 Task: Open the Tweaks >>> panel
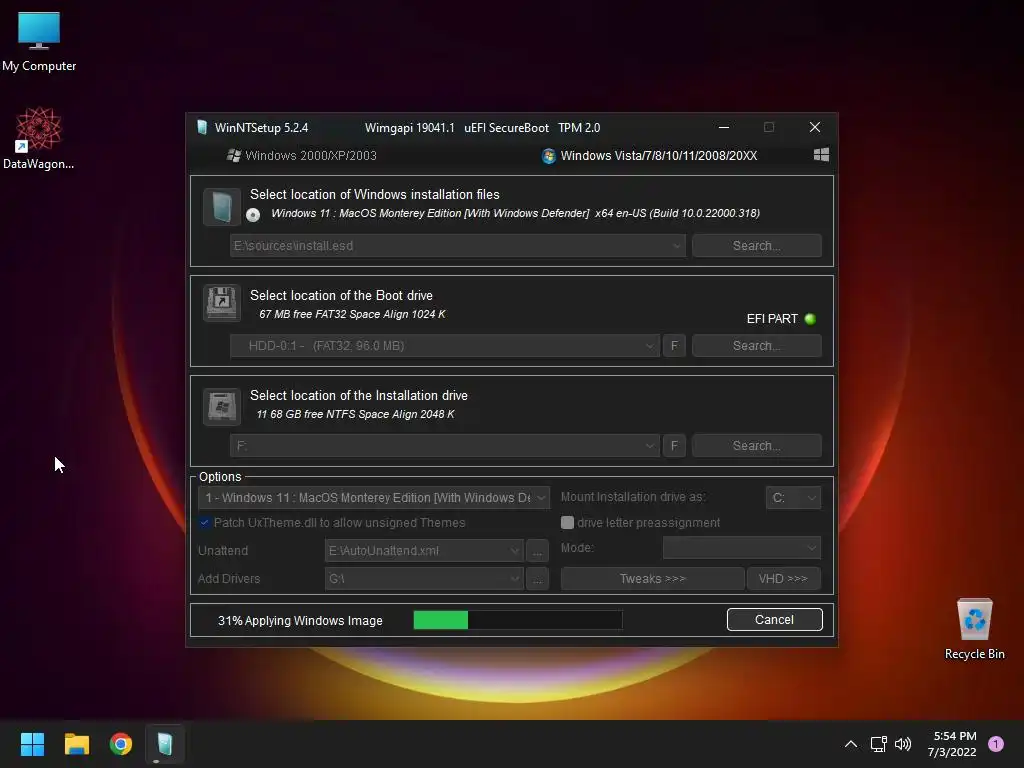tap(652, 579)
